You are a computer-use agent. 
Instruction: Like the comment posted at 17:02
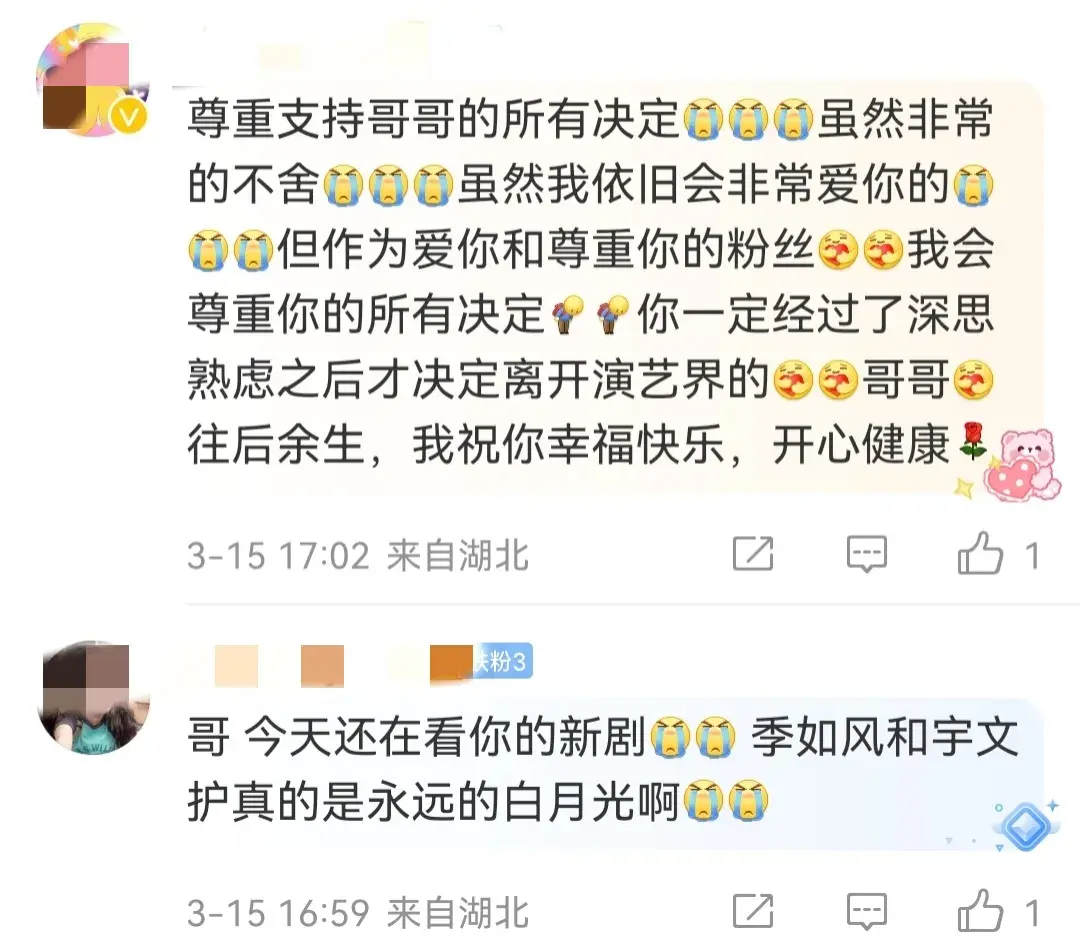[x=980, y=553]
